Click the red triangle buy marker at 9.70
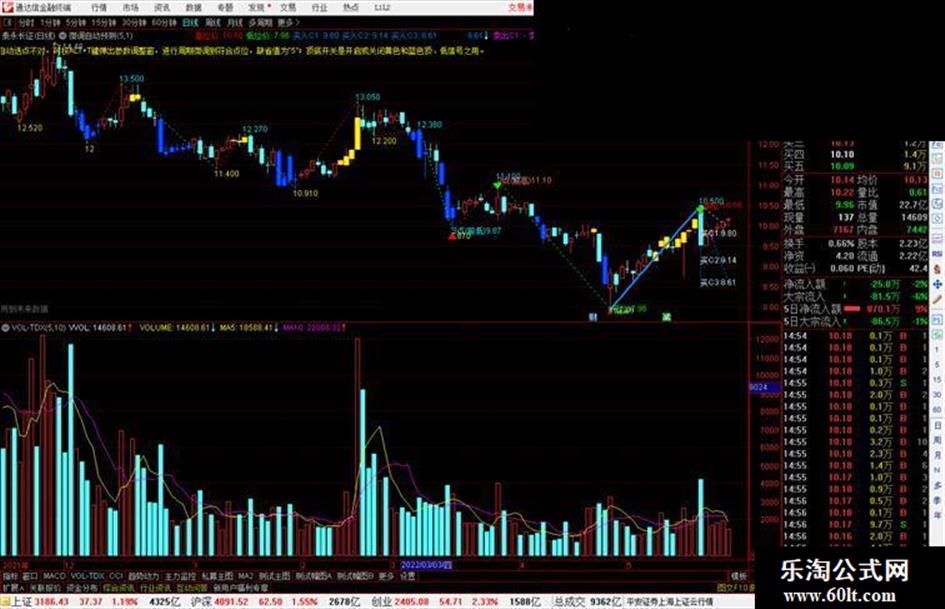Viewport: 945px width, 609px height. click(x=452, y=236)
